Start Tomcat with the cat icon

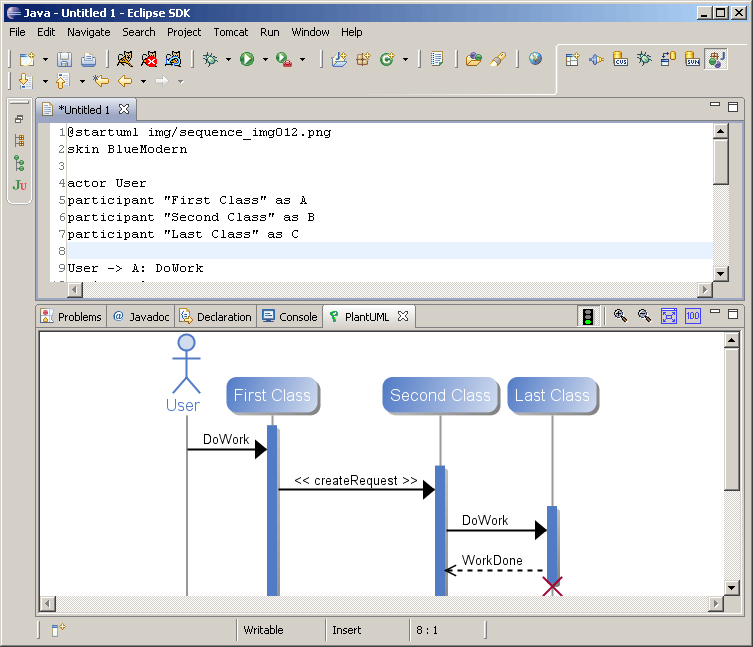click(x=125, y=59)
